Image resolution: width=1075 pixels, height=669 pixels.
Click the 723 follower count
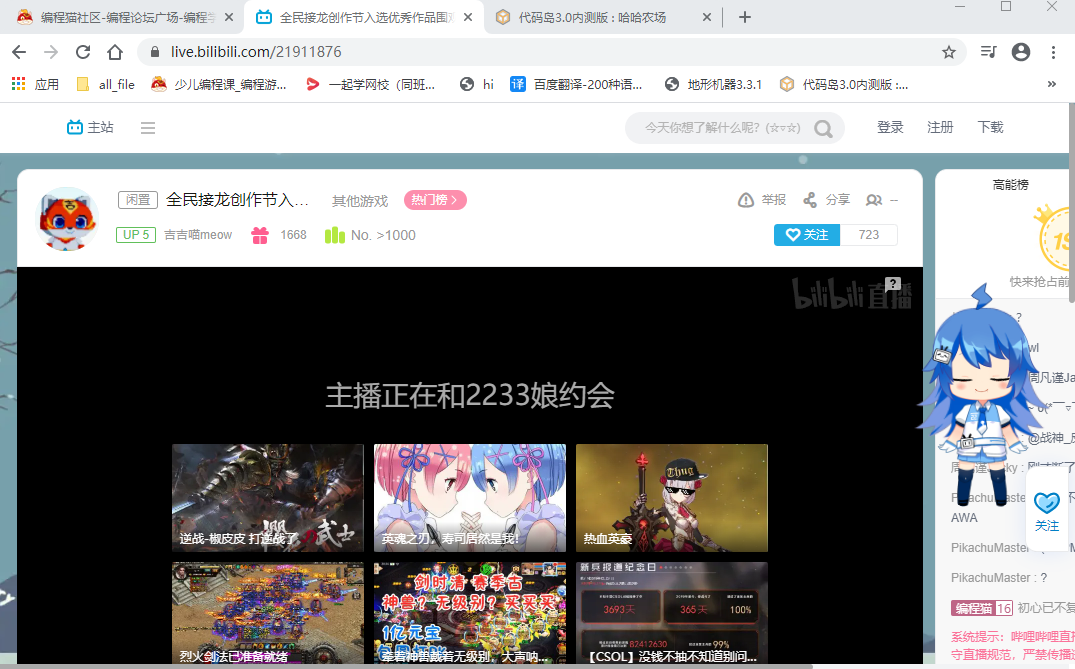point(869,235)
